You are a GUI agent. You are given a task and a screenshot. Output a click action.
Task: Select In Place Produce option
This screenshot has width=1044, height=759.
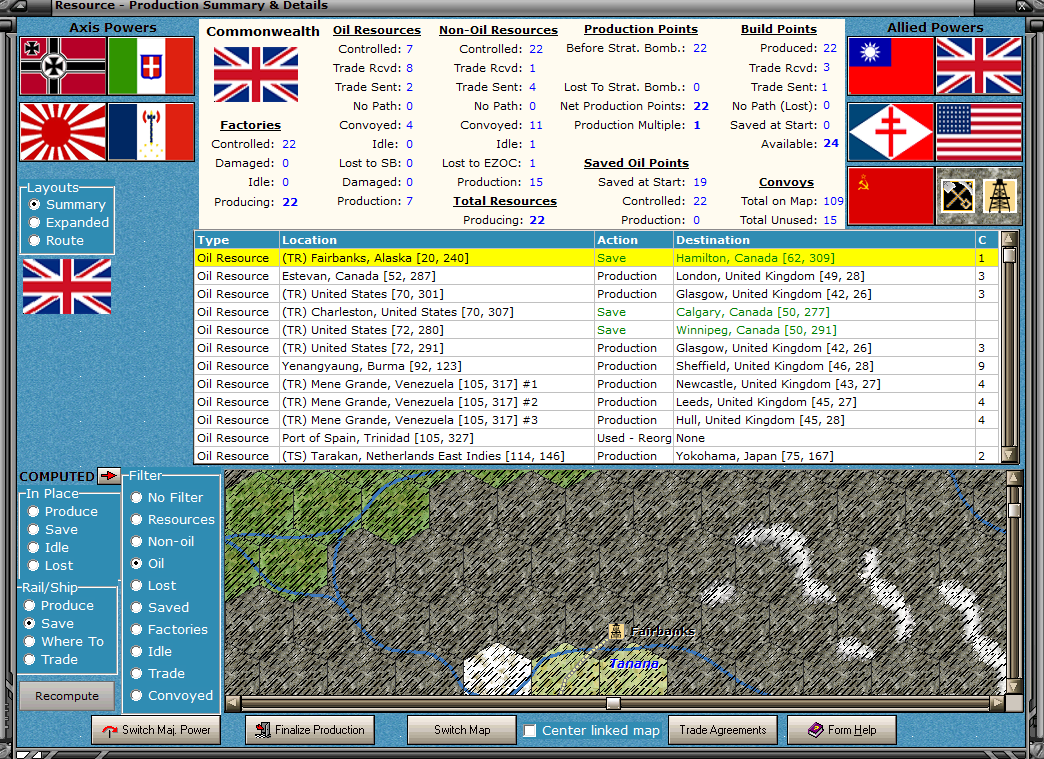(63, 511)
